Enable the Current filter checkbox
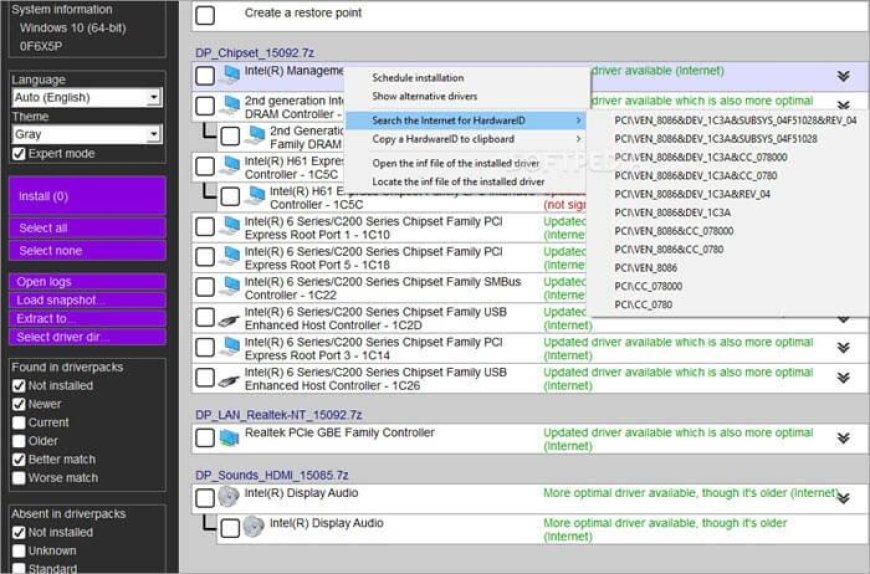870x574 pixels. [19, 423]
